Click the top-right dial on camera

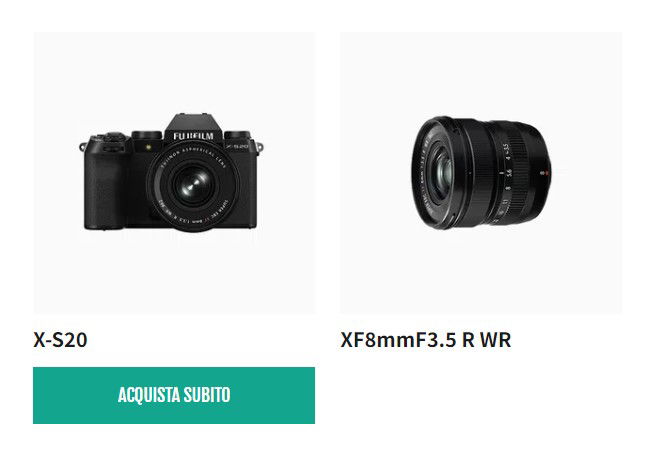pos(237,135)
